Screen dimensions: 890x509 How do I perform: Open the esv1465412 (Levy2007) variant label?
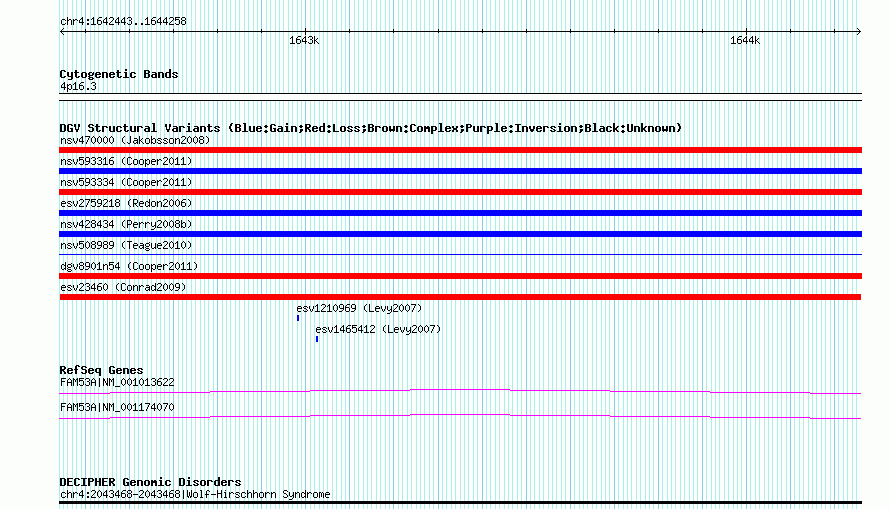click(378, 329)
